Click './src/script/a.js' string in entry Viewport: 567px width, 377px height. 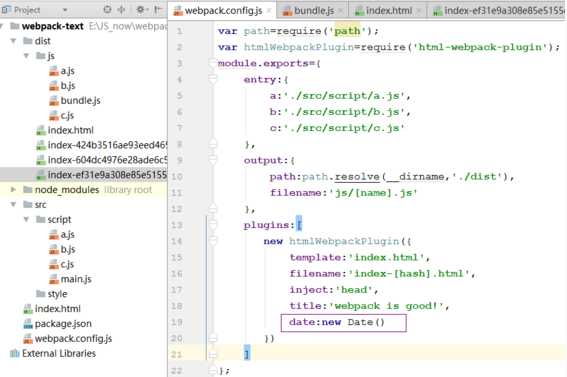click(x=344, y=96)
